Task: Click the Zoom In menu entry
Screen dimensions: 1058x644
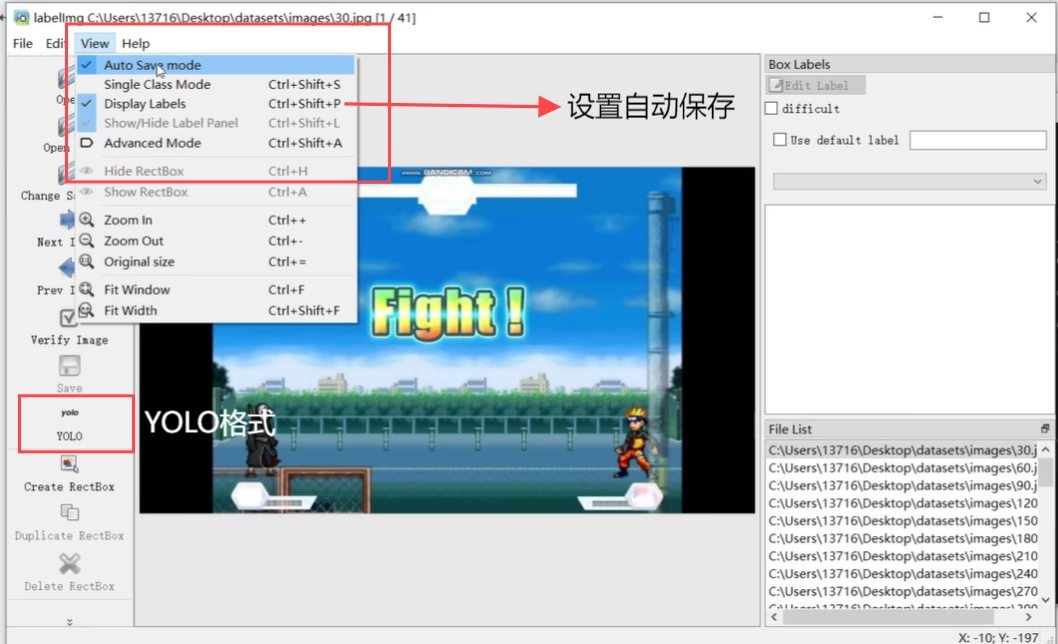Action: point(128,220)
